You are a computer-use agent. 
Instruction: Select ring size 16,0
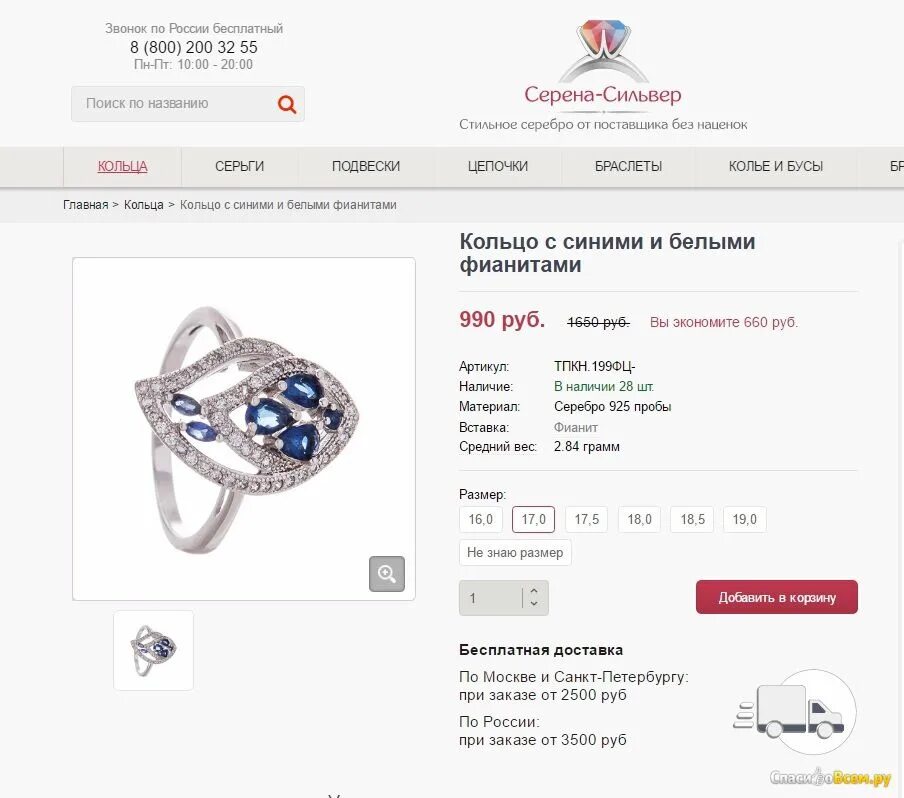pyautogui.click(x=481, y=520)
